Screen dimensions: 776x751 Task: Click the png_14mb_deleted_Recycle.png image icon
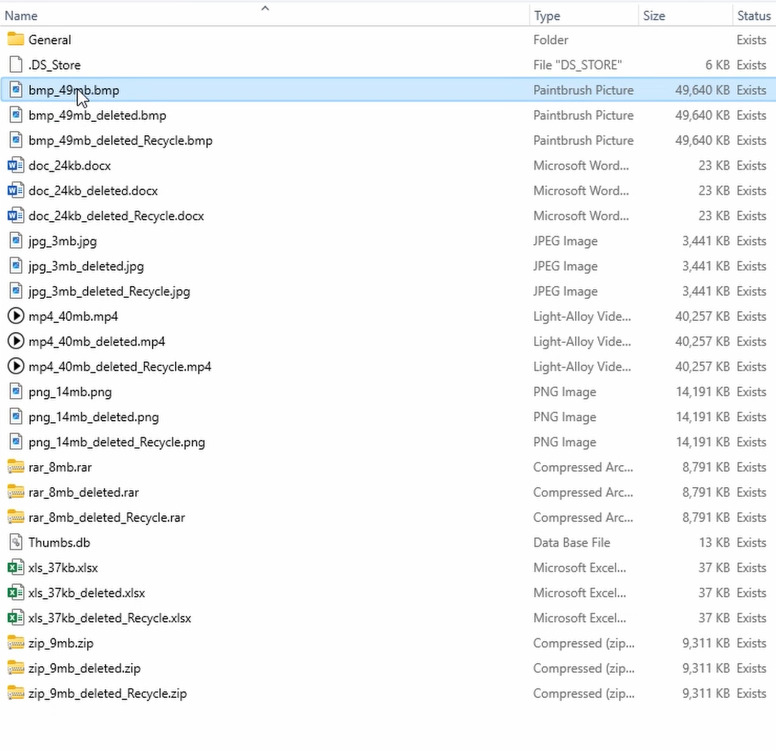pos(16,442)
